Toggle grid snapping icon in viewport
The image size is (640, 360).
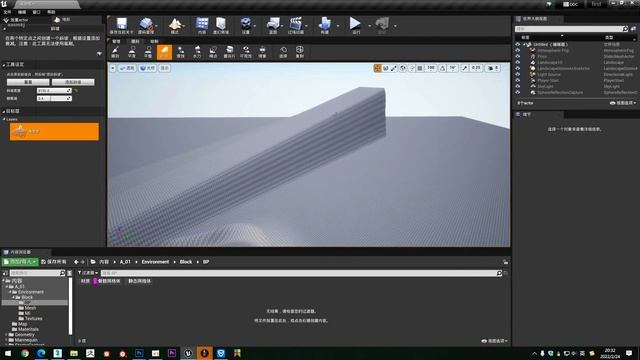tap(420, 68)
